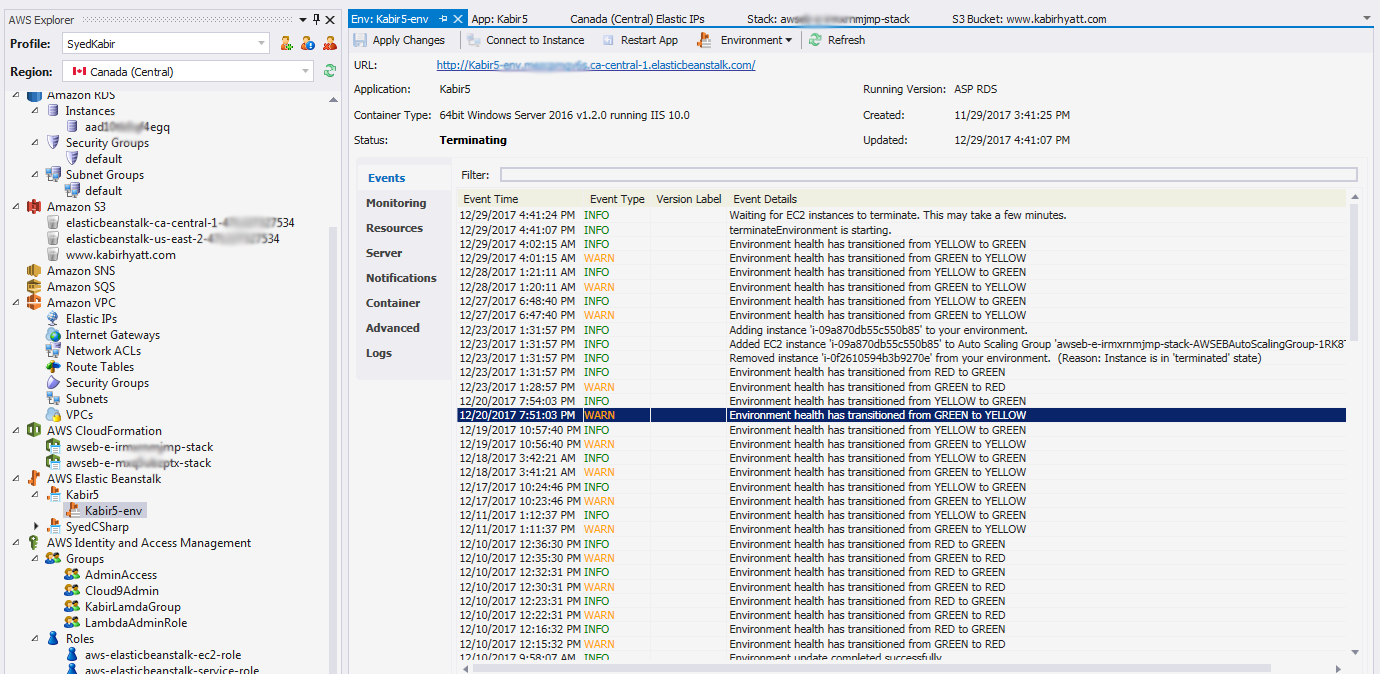Click the Amazon SQS service icon
Image resolution: width=1380 pixels, height=674 pixels.
click(x=34, y=287)
